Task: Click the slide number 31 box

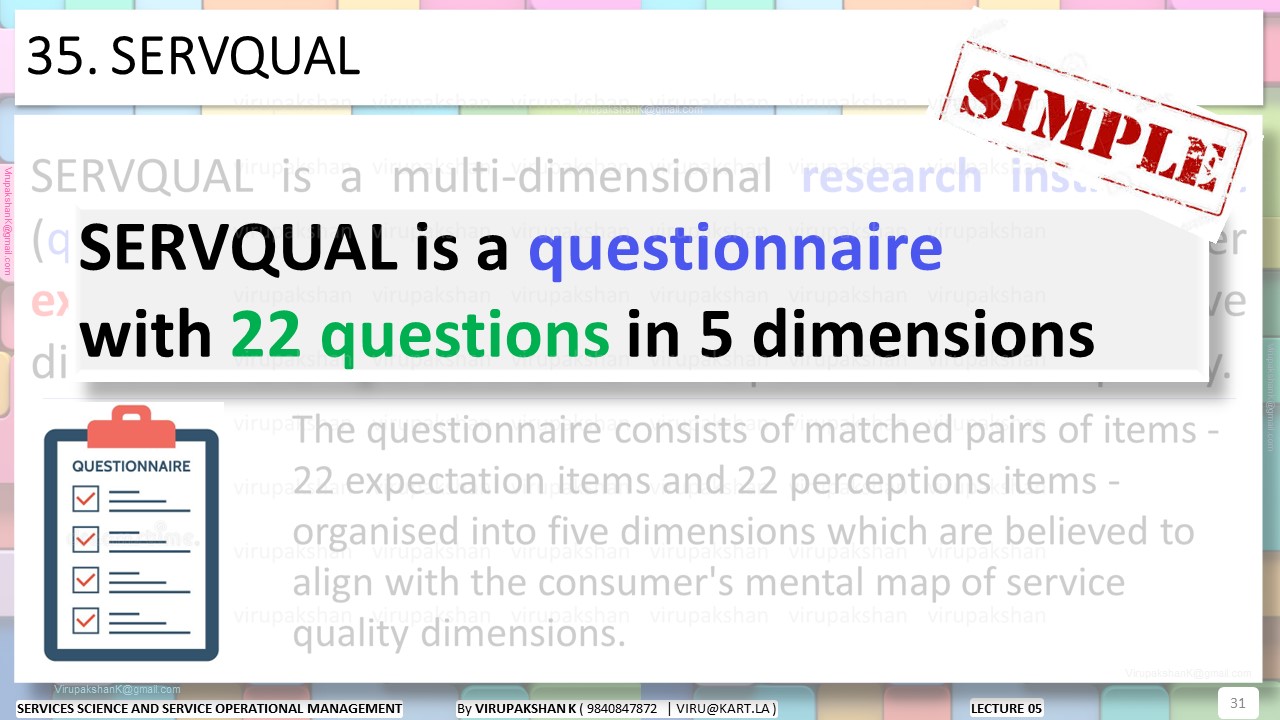Action: tap(1237, 702)
